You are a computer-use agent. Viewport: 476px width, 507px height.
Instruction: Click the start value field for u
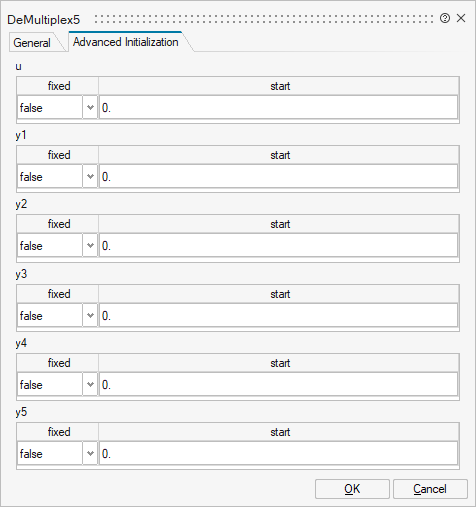click(278, 107)
